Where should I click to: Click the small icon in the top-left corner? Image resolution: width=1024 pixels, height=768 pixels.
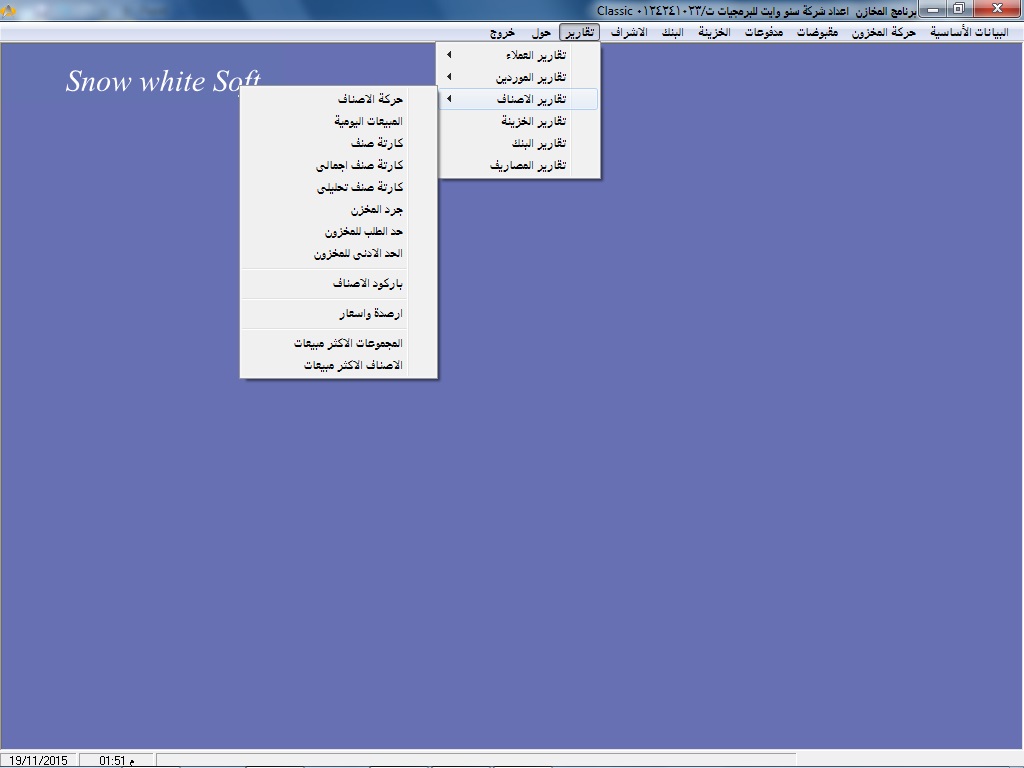click(9, 10)
